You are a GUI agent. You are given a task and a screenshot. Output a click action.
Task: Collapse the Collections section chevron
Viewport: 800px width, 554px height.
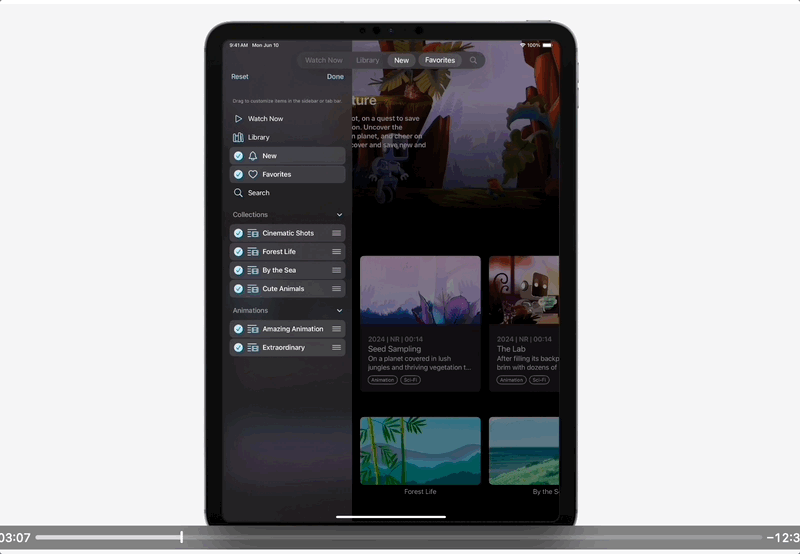339,215
